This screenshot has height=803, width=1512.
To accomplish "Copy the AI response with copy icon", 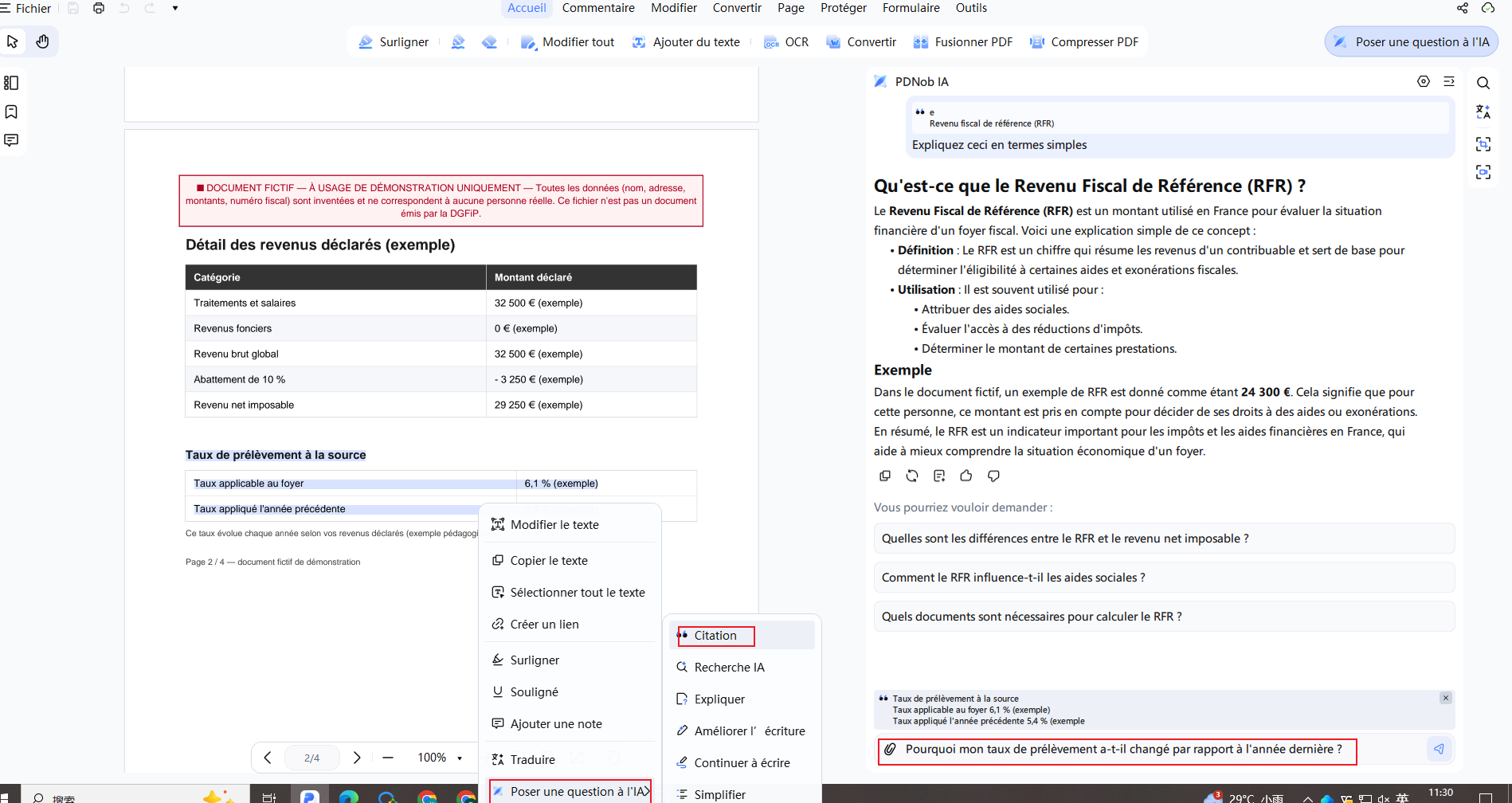I will point(885,476).
